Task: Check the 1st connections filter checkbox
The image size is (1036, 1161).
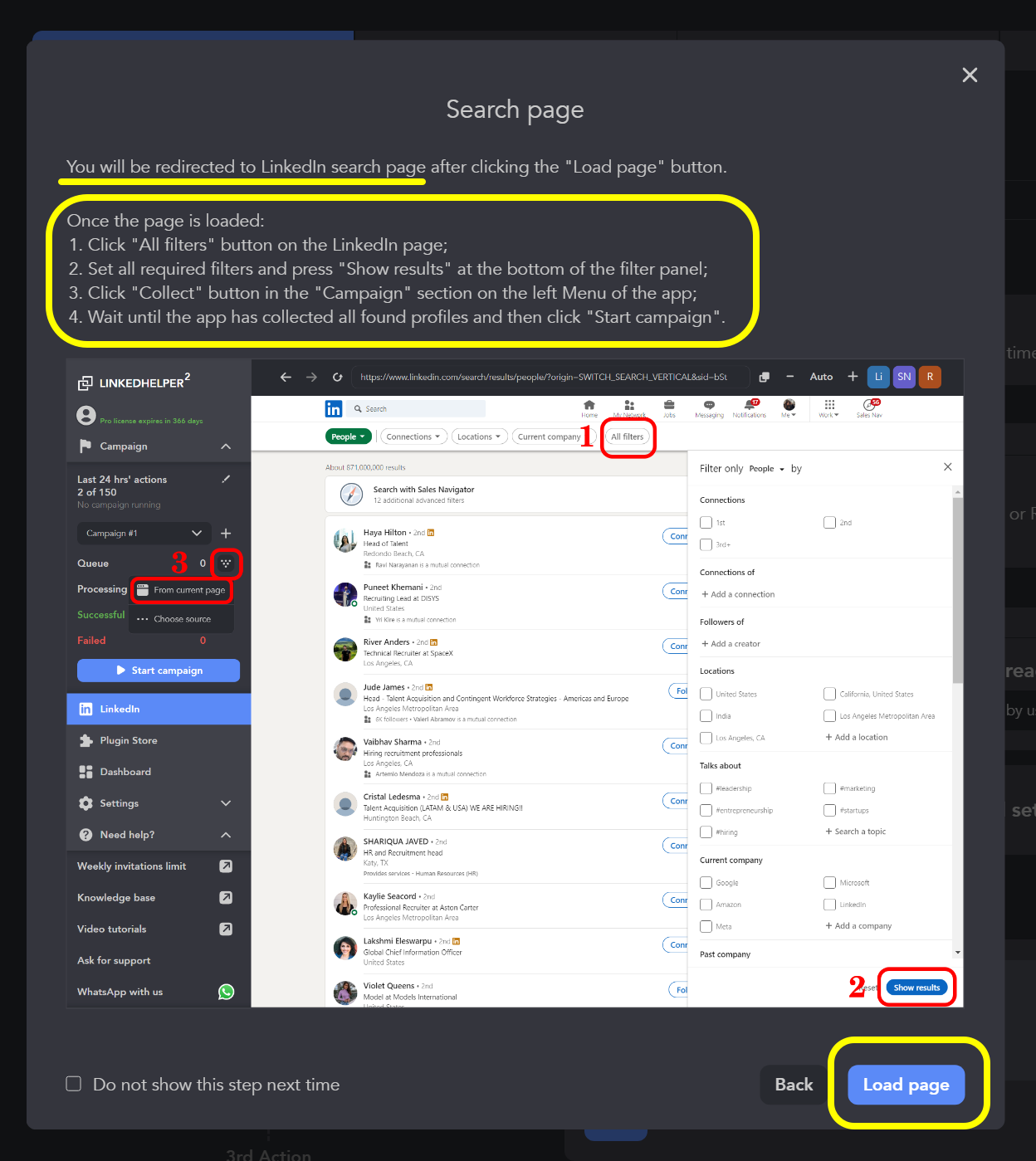Action: pyautogui.click(x=706, y=523)
